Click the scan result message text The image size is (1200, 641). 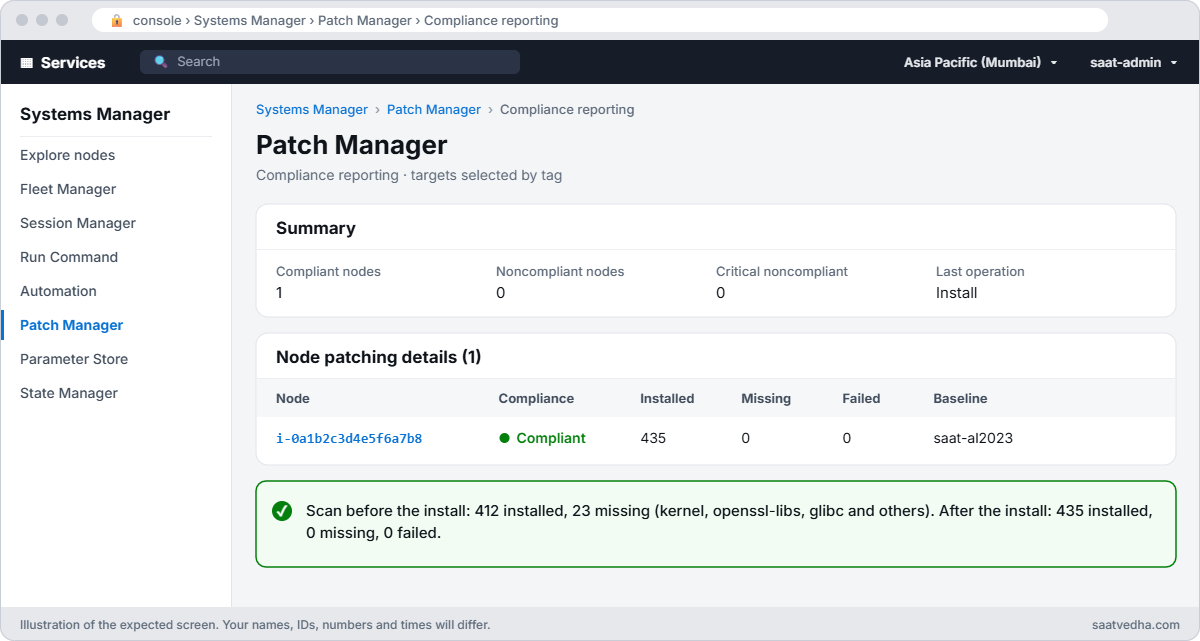(x=729, y=522)
